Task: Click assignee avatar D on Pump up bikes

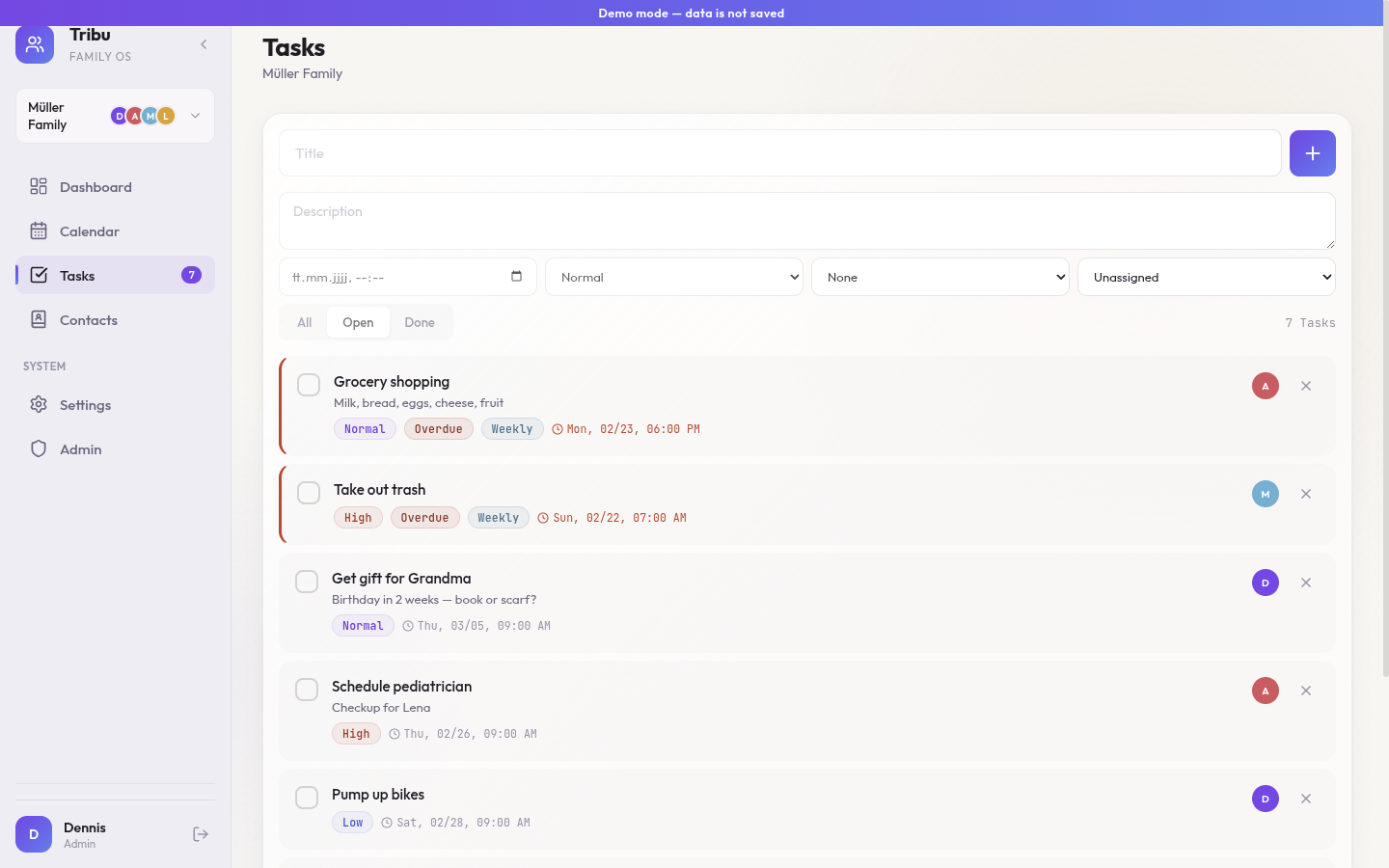Action: (x=1266, y=799)
